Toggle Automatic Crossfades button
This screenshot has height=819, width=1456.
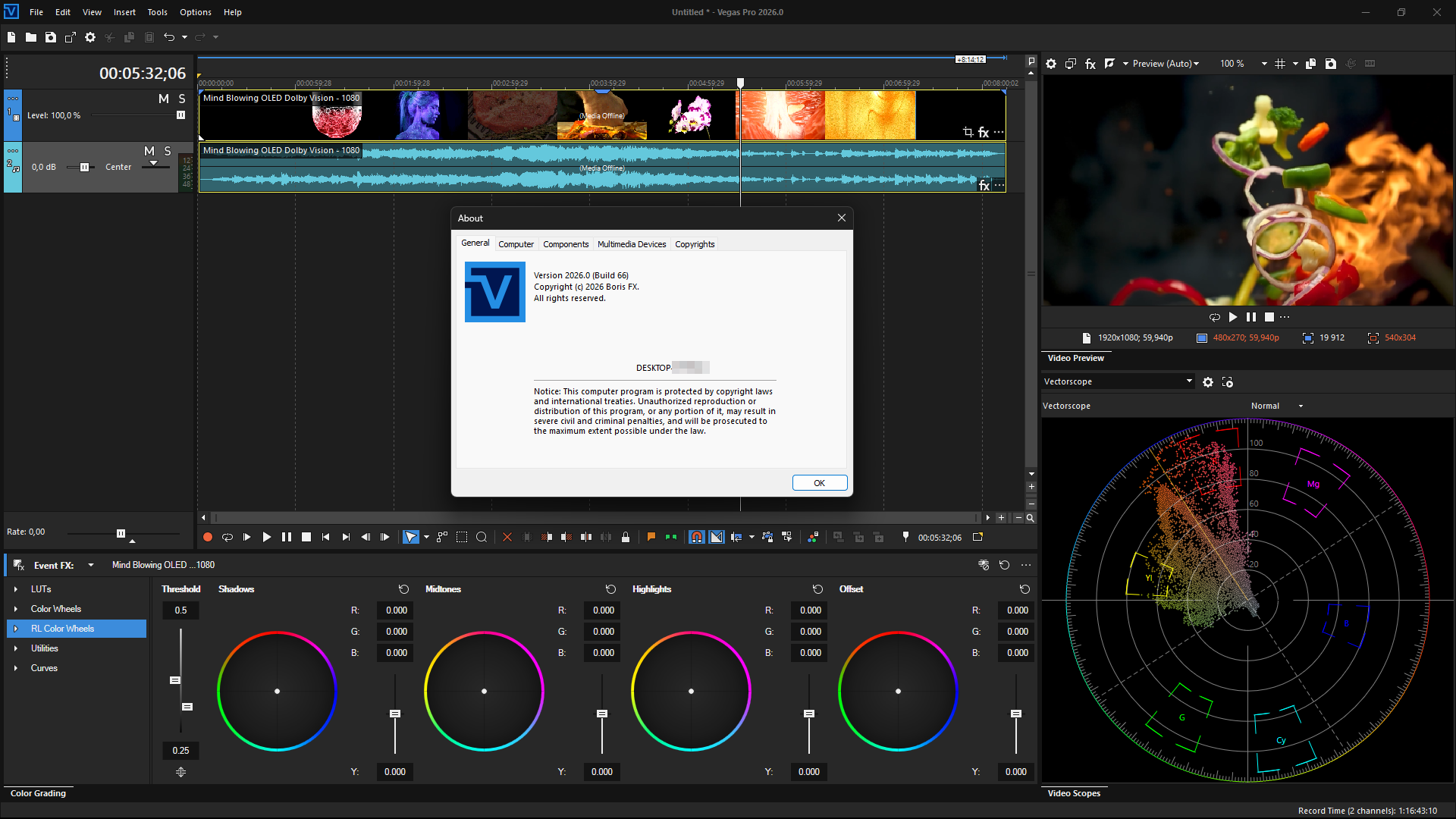pyautogui.click(x=717, y=538)
